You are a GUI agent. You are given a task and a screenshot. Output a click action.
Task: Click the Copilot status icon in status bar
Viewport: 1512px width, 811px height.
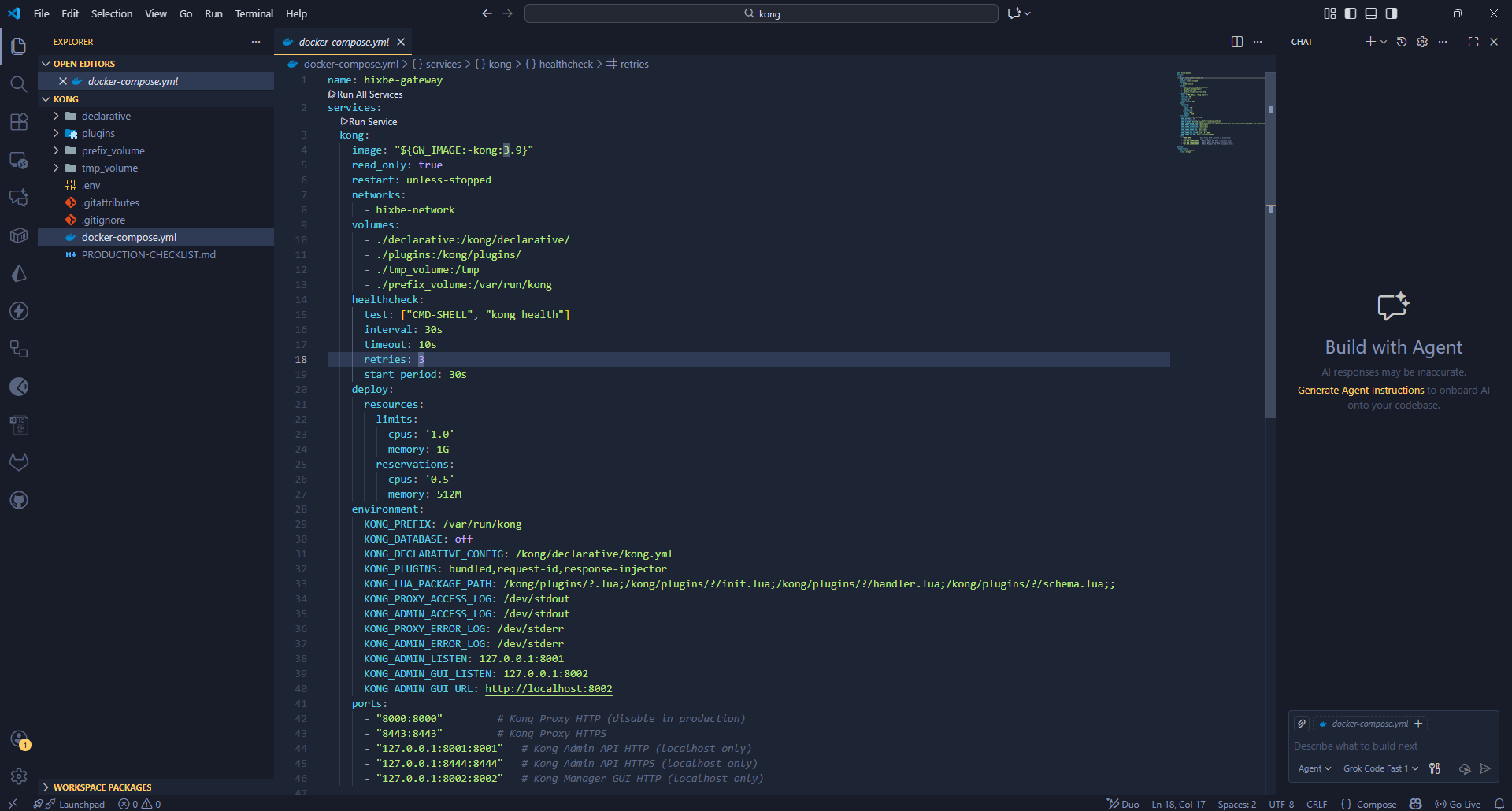pos(1415,804)
